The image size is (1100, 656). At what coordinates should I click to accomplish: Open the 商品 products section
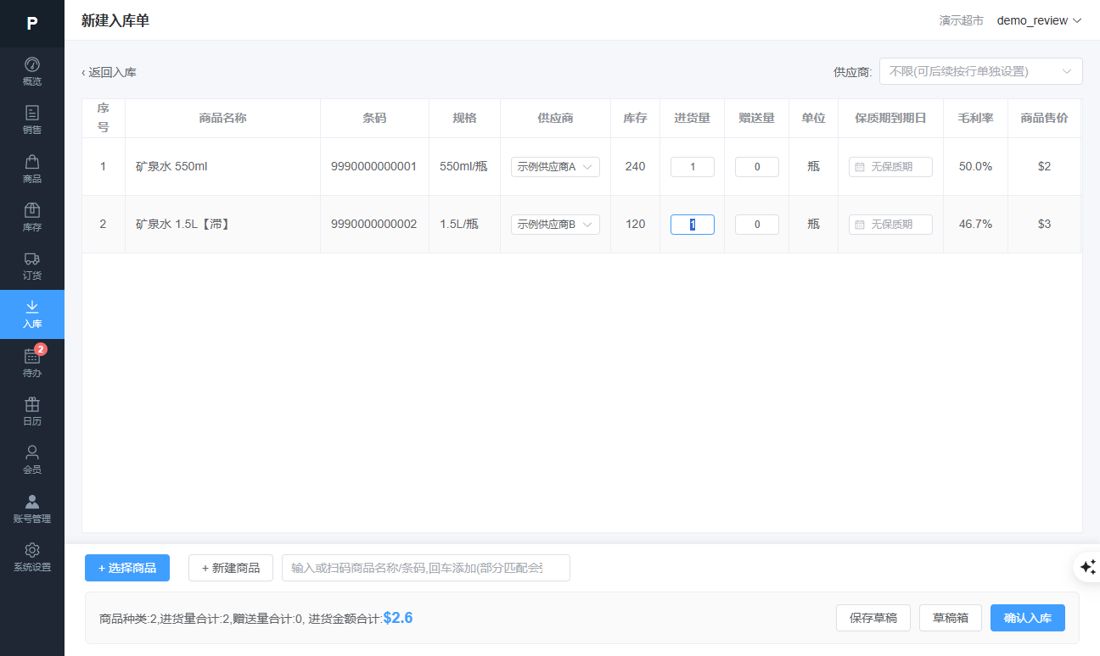coord(32,168)
